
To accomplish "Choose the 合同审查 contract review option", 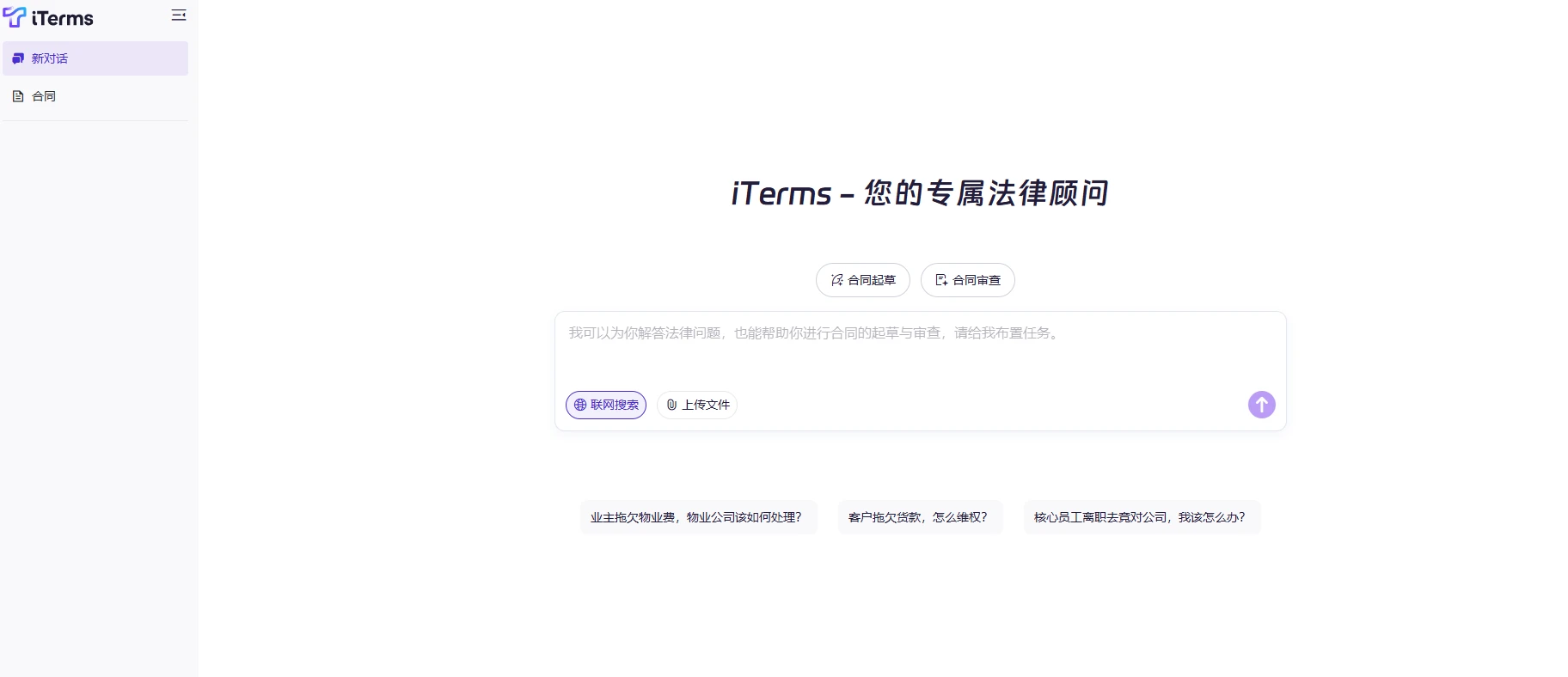I will (976, 280).
